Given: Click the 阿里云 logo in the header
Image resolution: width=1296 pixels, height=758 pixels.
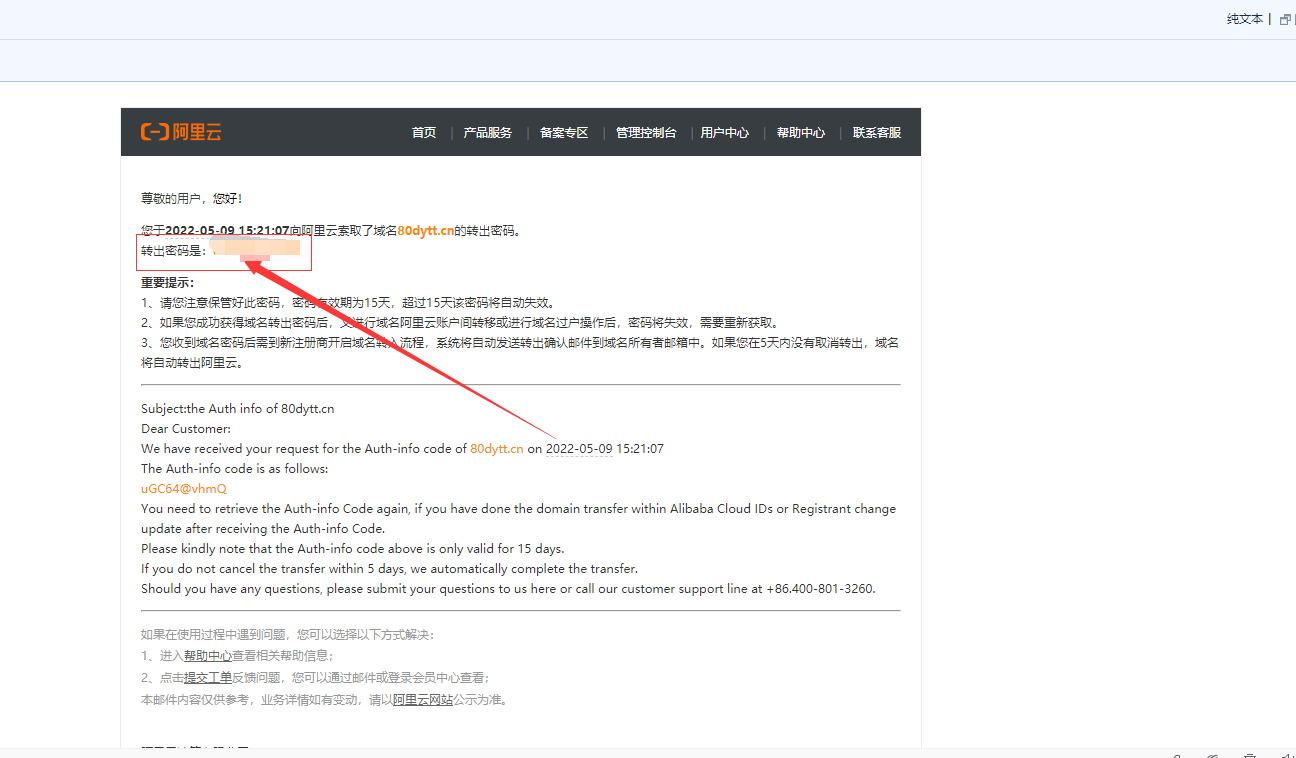Looking at the screenshot, I should pos(181,132).
